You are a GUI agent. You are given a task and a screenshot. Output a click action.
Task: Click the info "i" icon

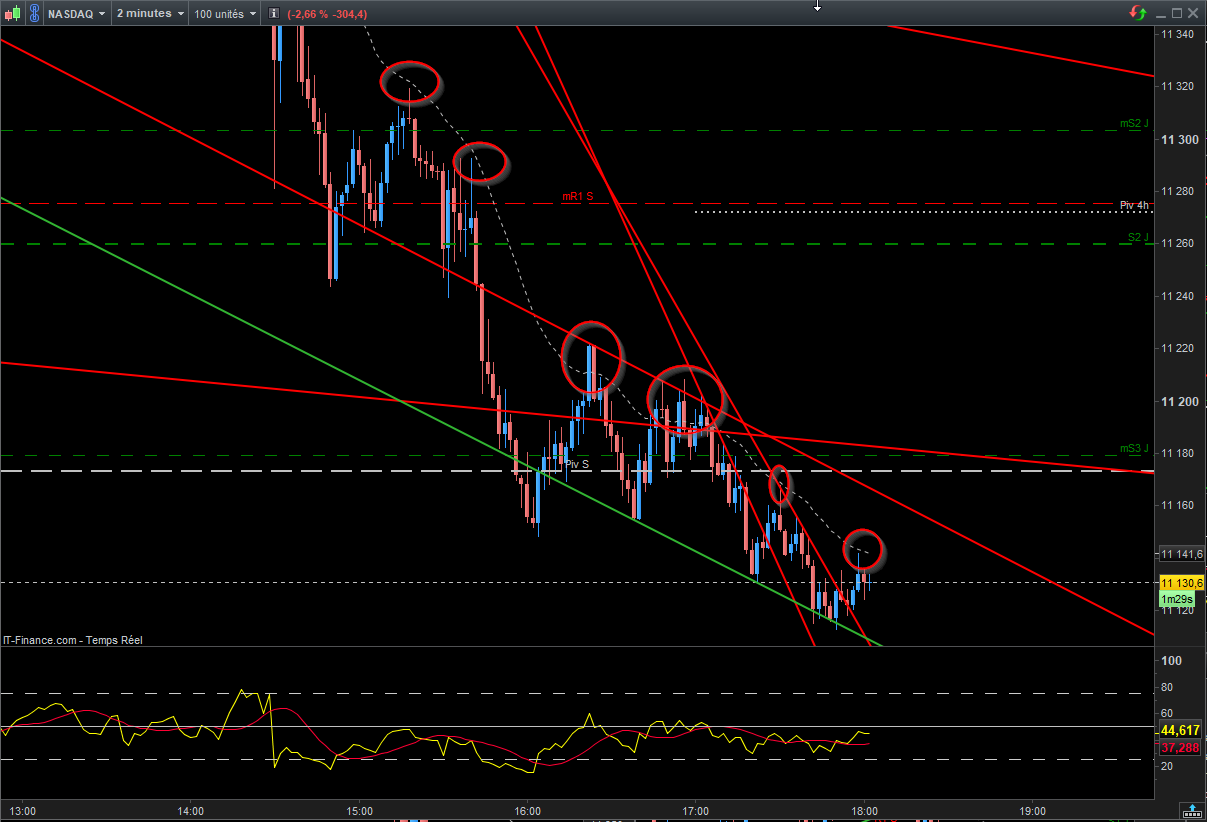[x=273, y=14]
